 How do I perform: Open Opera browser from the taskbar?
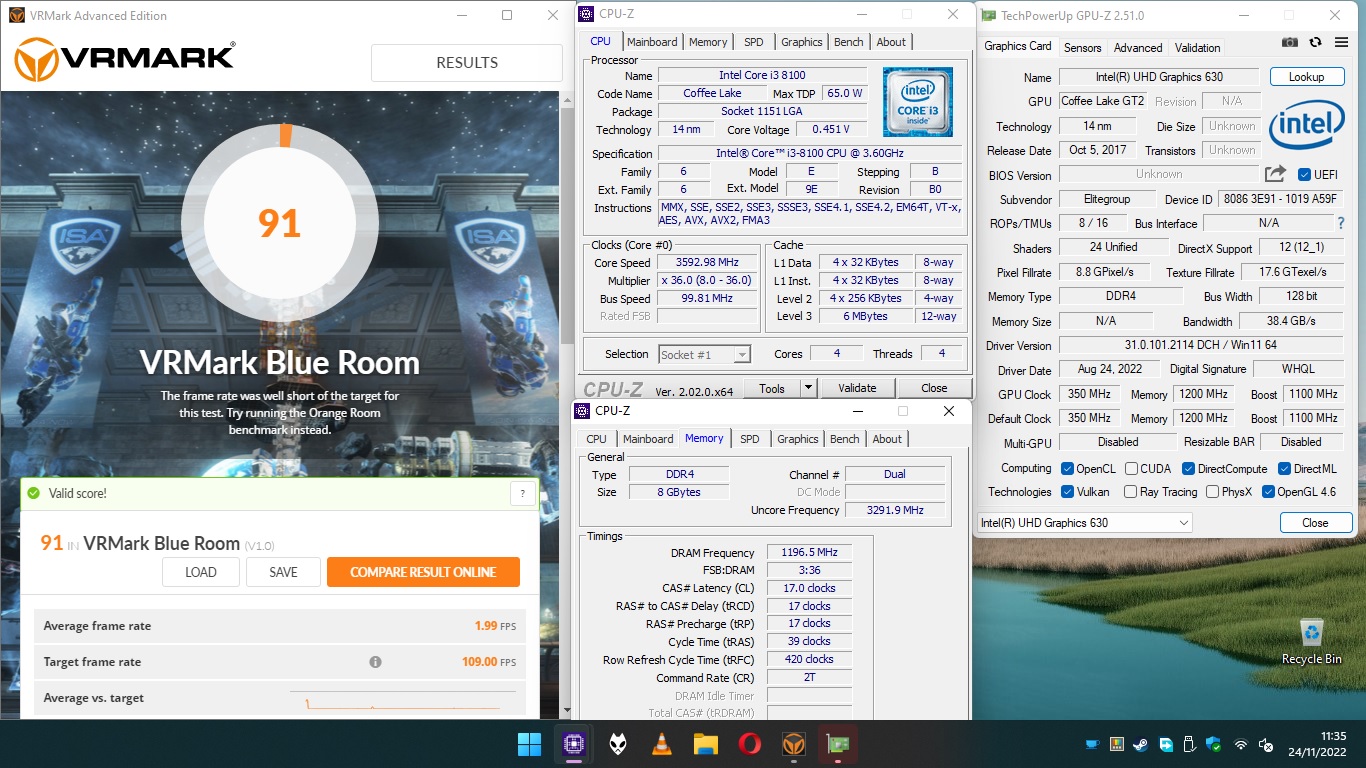pyautogui.click(x=750, y=744)
